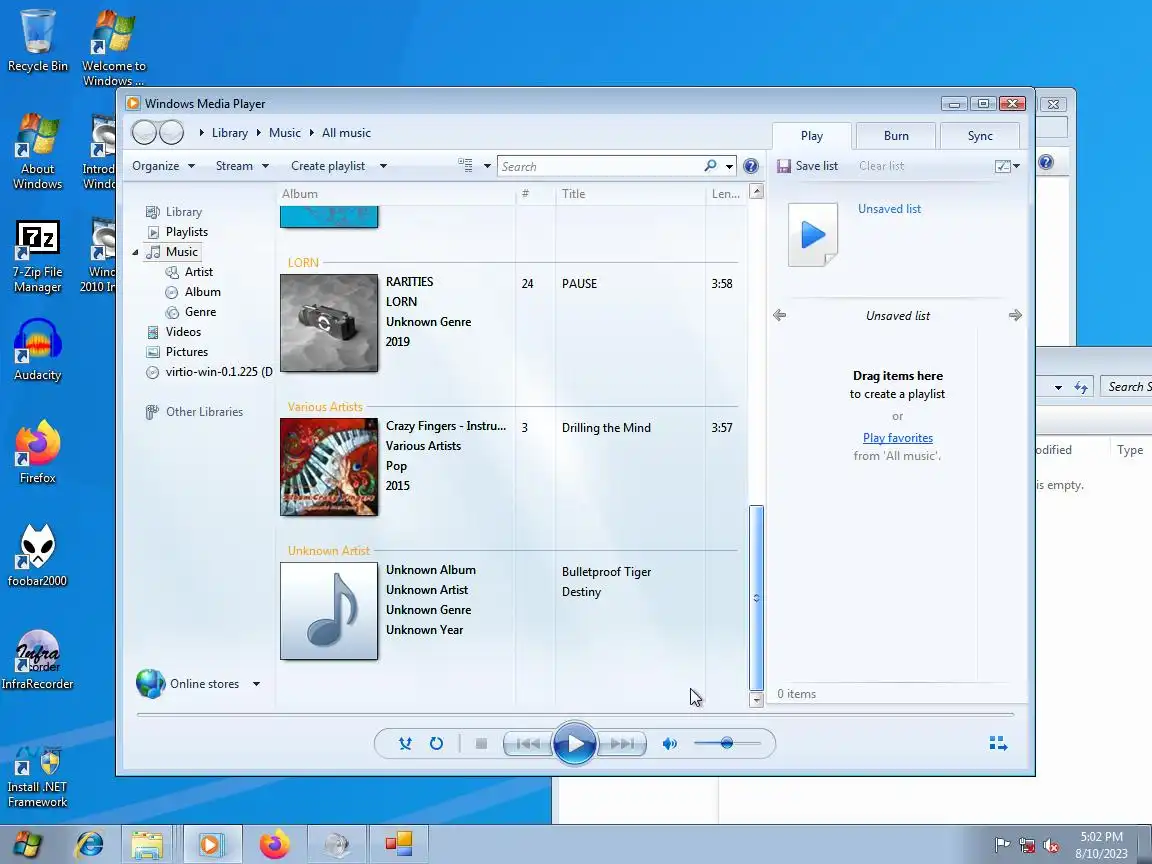Turn on shuffle in playback controls
The image size is (1152, 864).
pos(405,744)
